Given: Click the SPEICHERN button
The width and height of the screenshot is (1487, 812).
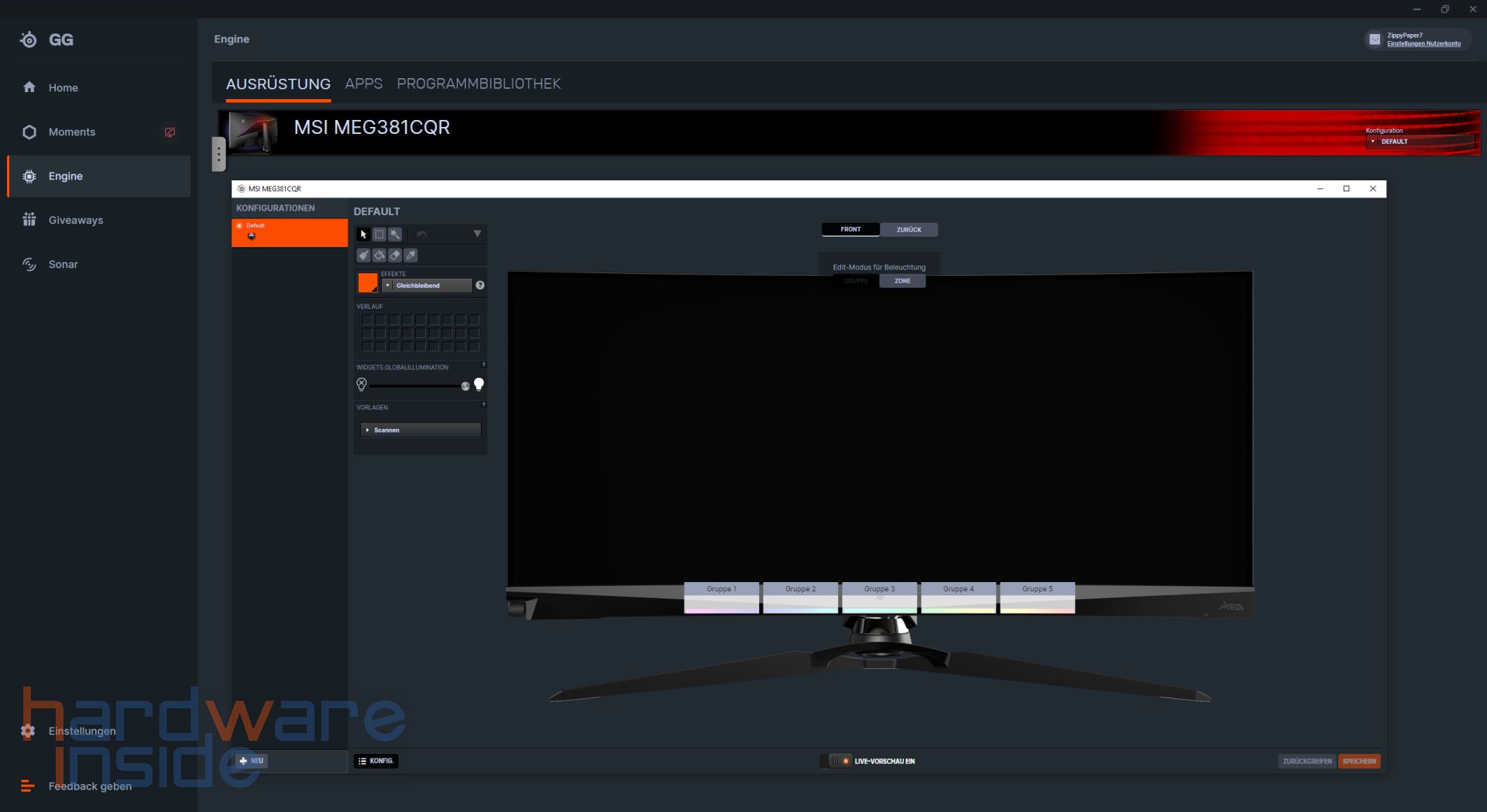Looking at the screenshot, I should point(1360,761).
